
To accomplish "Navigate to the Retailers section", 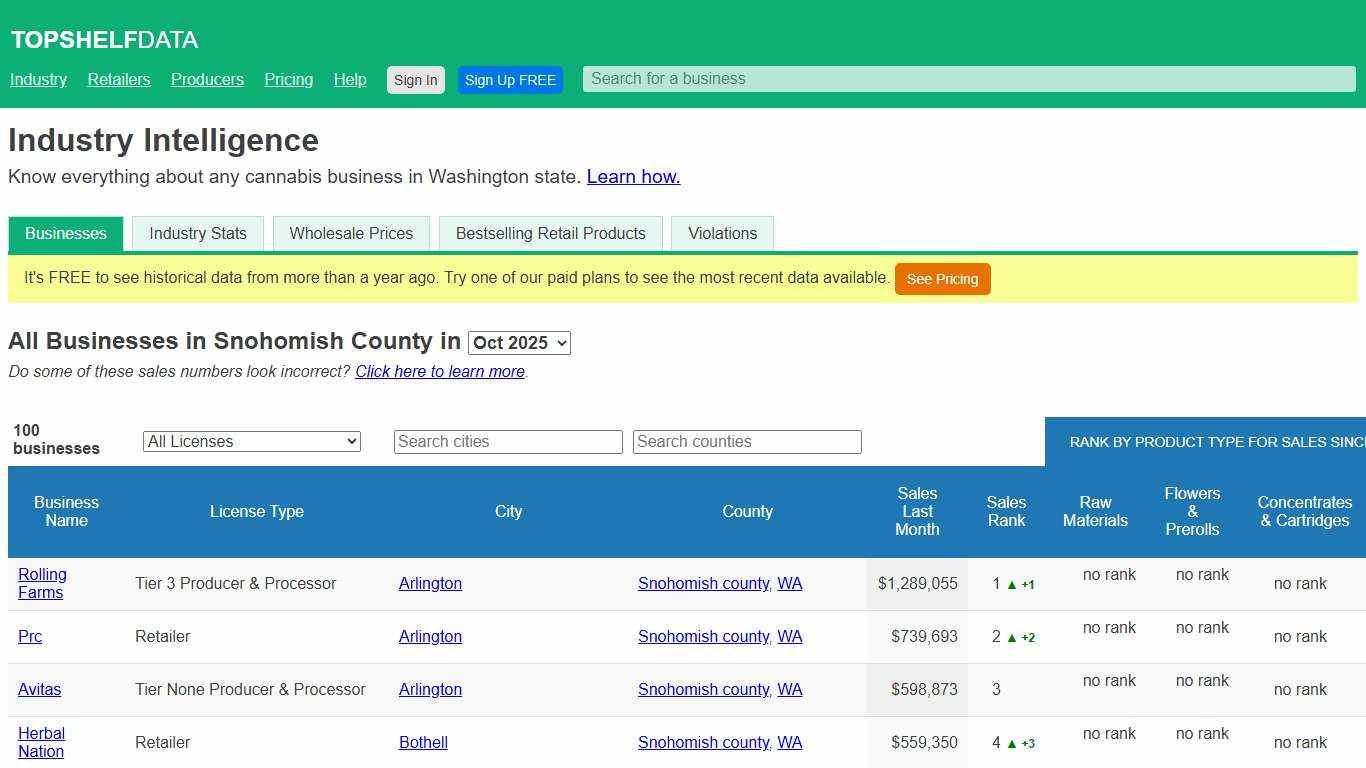I will point(118,79).
